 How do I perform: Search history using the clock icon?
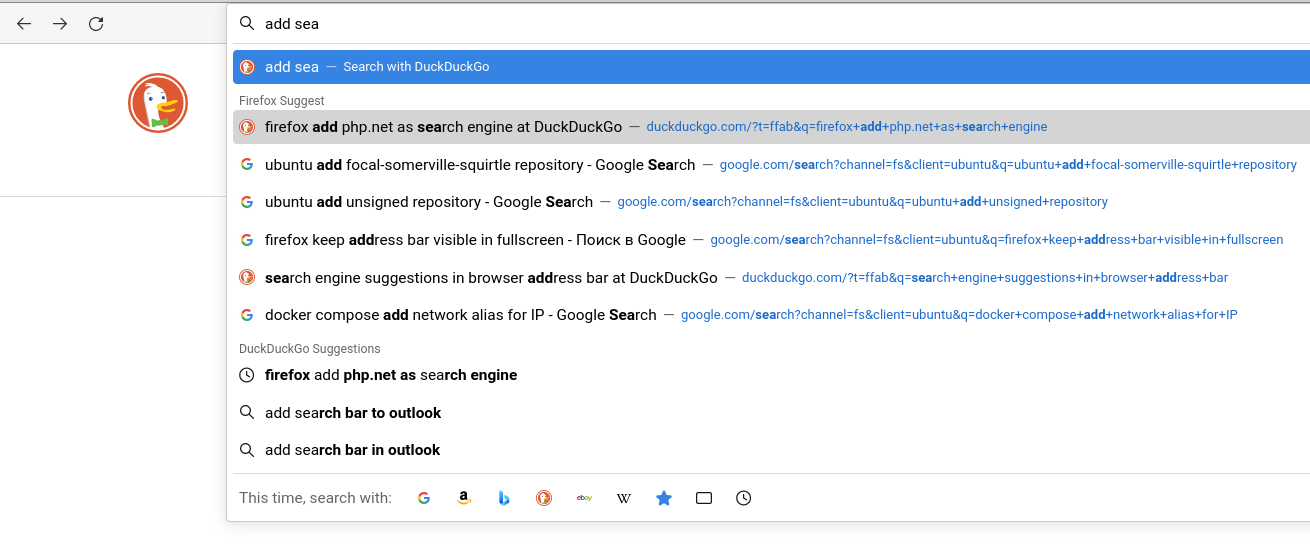tap(744, 498)
